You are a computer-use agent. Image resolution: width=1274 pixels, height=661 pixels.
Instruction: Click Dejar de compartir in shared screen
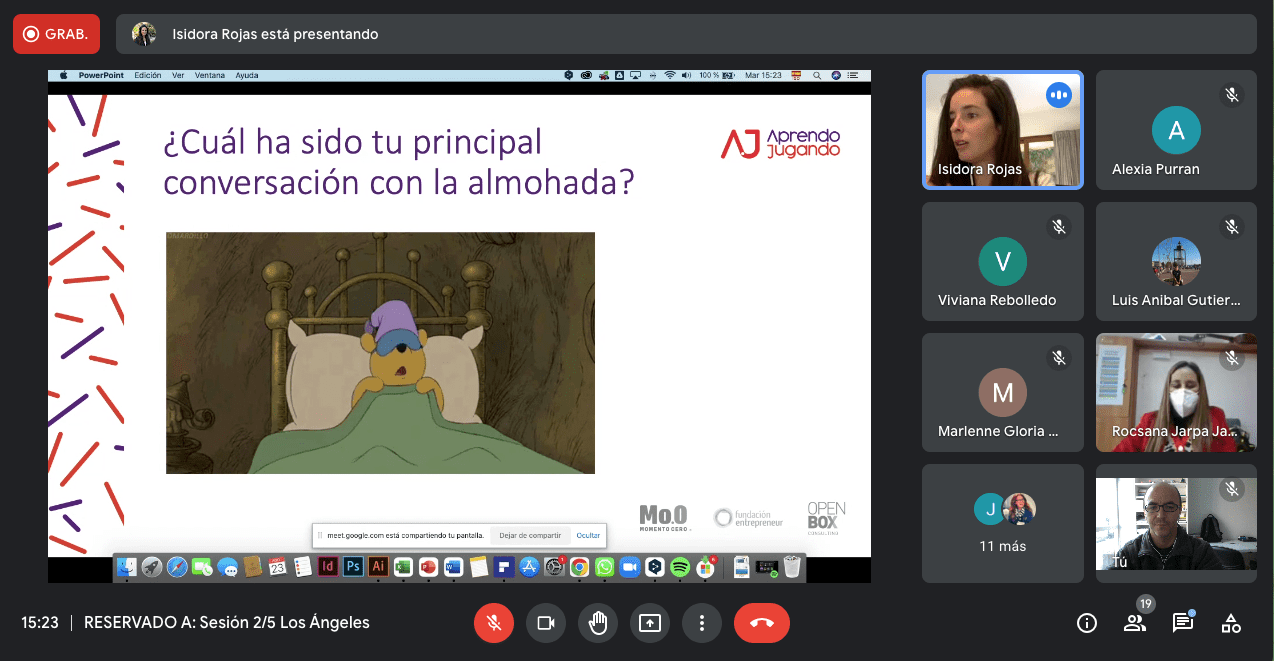530,536
